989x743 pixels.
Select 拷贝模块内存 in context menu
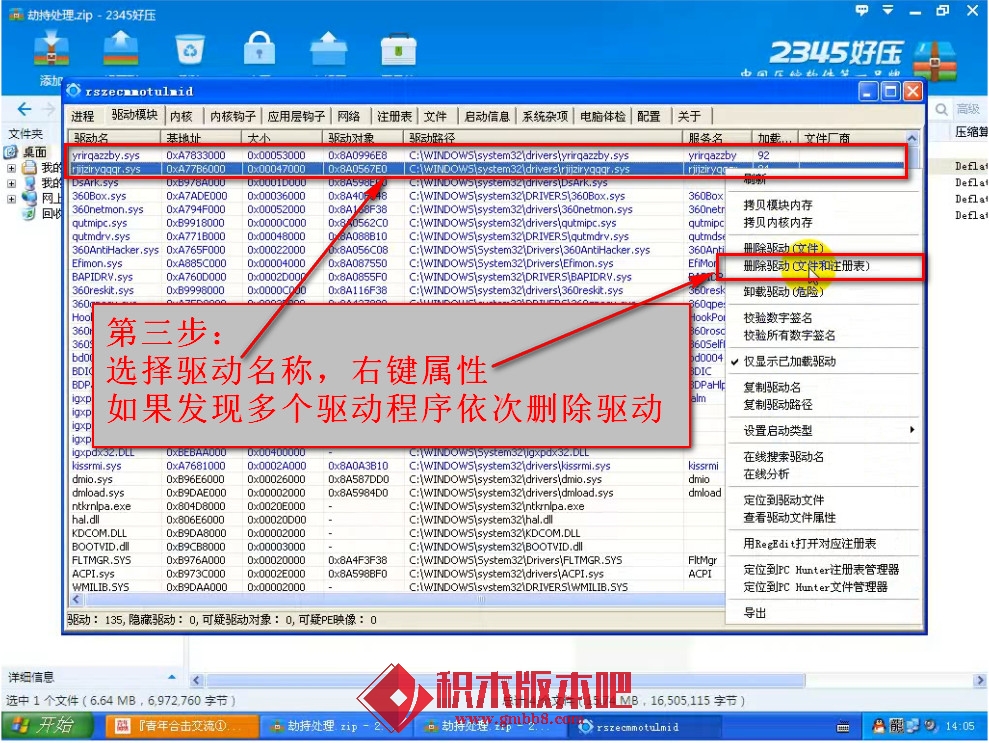pos(778,205)
